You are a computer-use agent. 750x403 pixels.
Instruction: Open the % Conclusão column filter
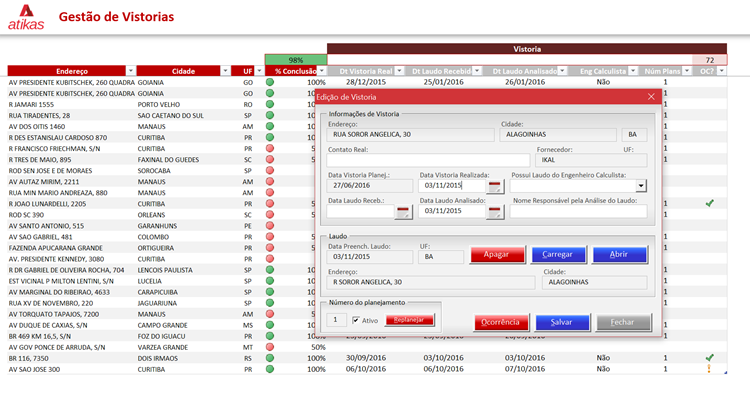coord(322,71)
